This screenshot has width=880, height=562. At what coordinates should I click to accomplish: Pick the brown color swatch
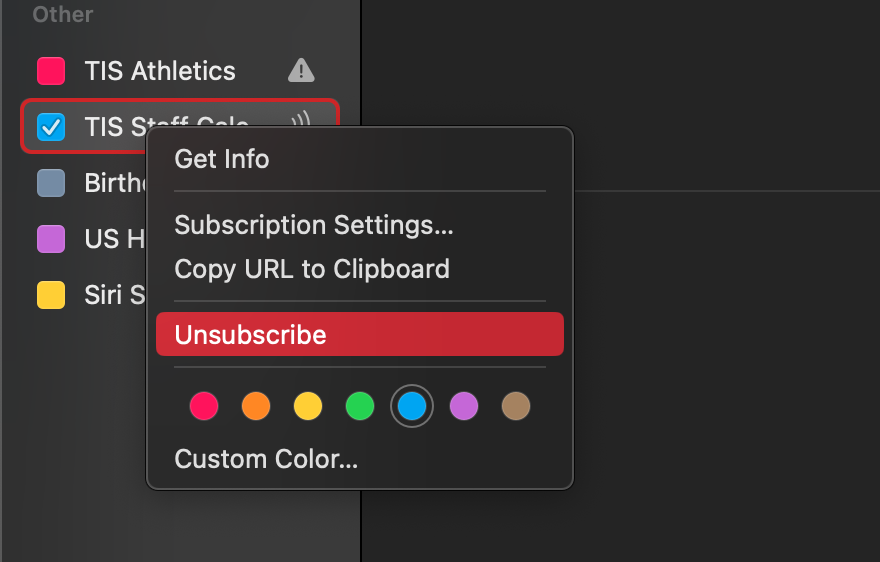coord(516,406)
